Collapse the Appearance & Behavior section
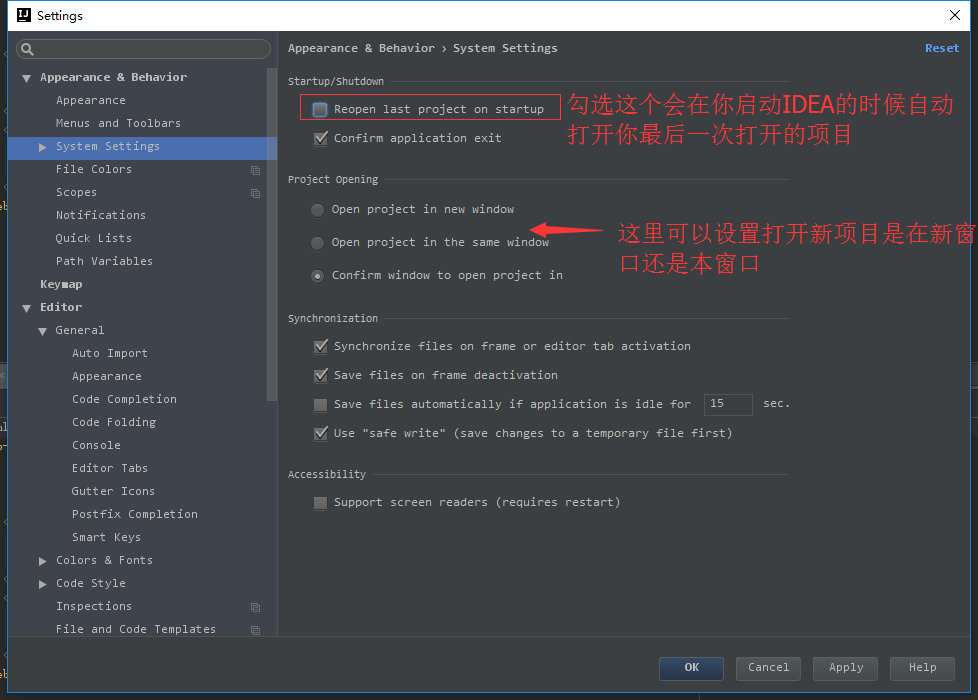Image resolution: width=978 pixels, height=700 pixels. [26, 77]
